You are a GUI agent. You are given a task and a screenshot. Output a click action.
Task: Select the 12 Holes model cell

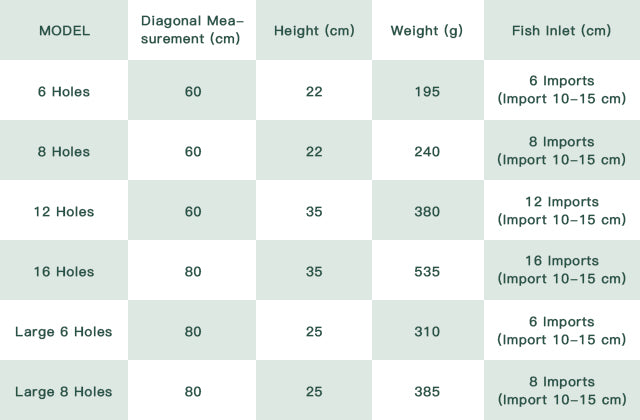(x=64, y=211)
